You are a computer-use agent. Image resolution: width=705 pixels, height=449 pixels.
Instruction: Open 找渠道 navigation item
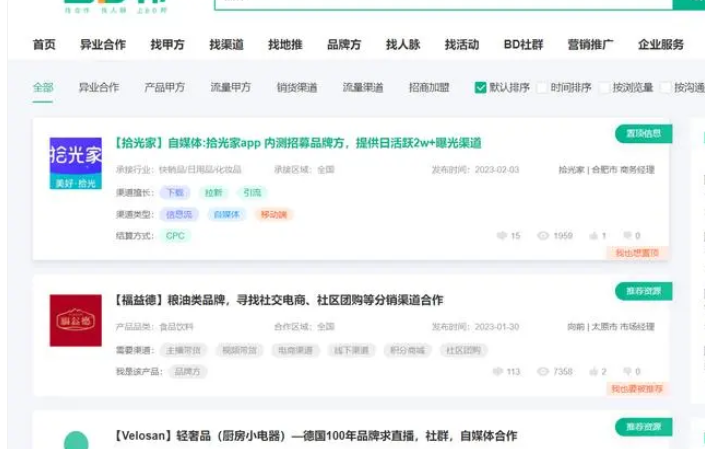226,44
